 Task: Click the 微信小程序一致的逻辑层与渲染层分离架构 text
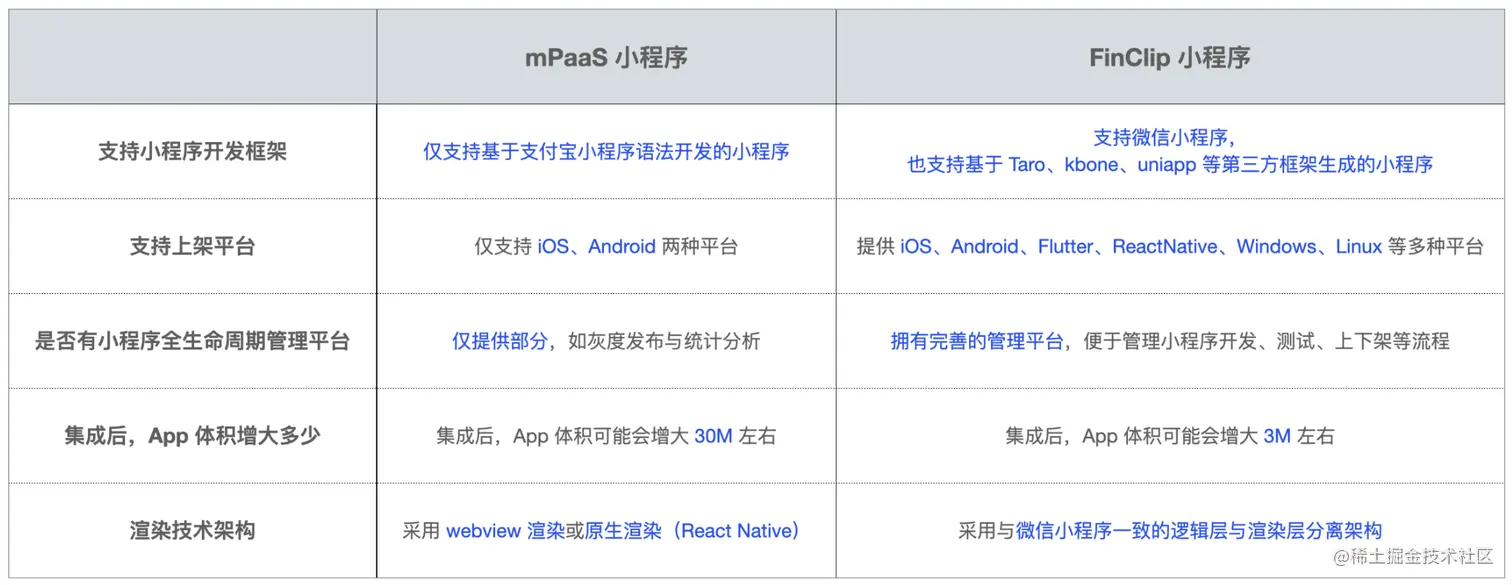[1199, 531]
